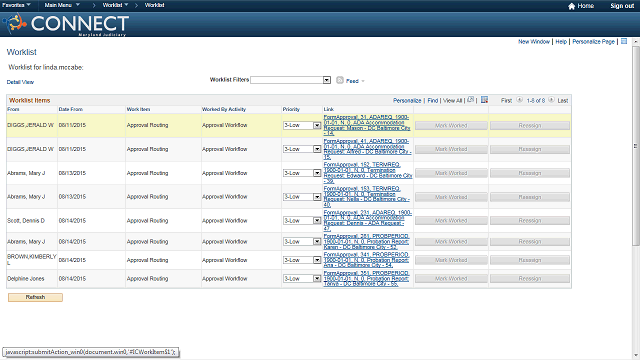Click the Refresh button

pos(36,297)
